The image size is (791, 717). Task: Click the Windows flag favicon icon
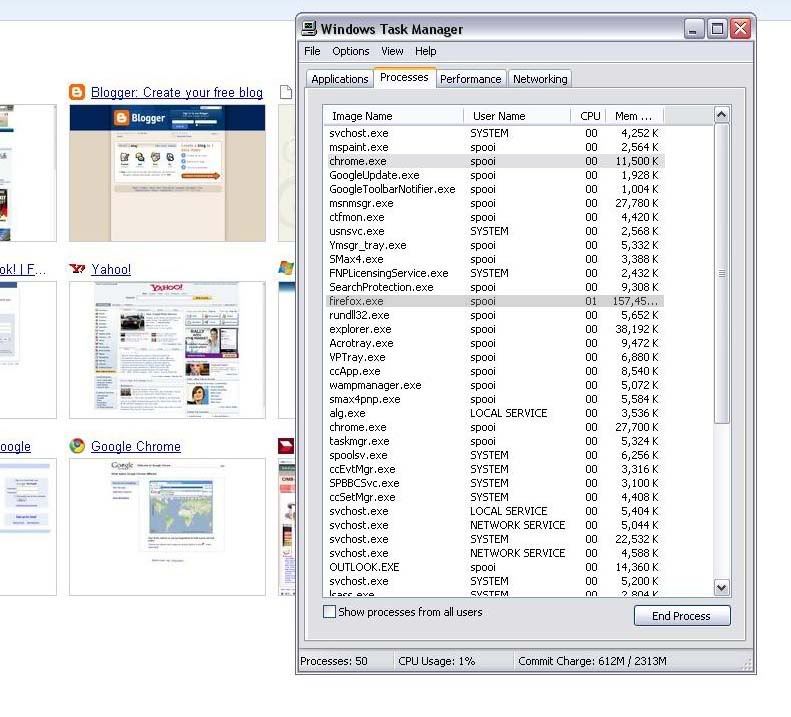[x=287, y=268]
